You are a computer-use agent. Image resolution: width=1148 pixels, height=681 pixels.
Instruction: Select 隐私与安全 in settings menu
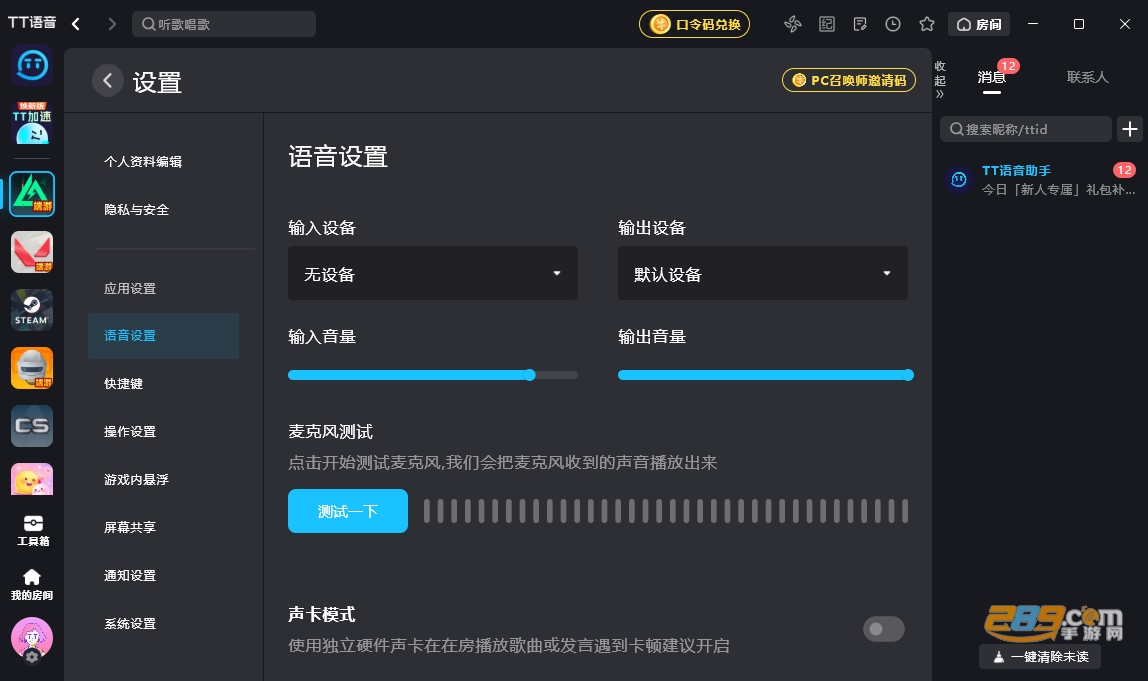(136, 210)
